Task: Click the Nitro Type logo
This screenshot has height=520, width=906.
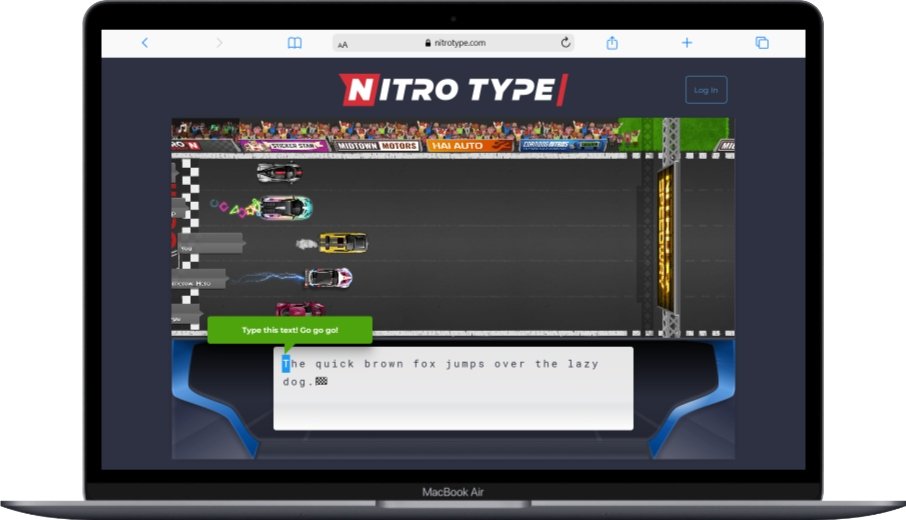Action: [454, 90]
